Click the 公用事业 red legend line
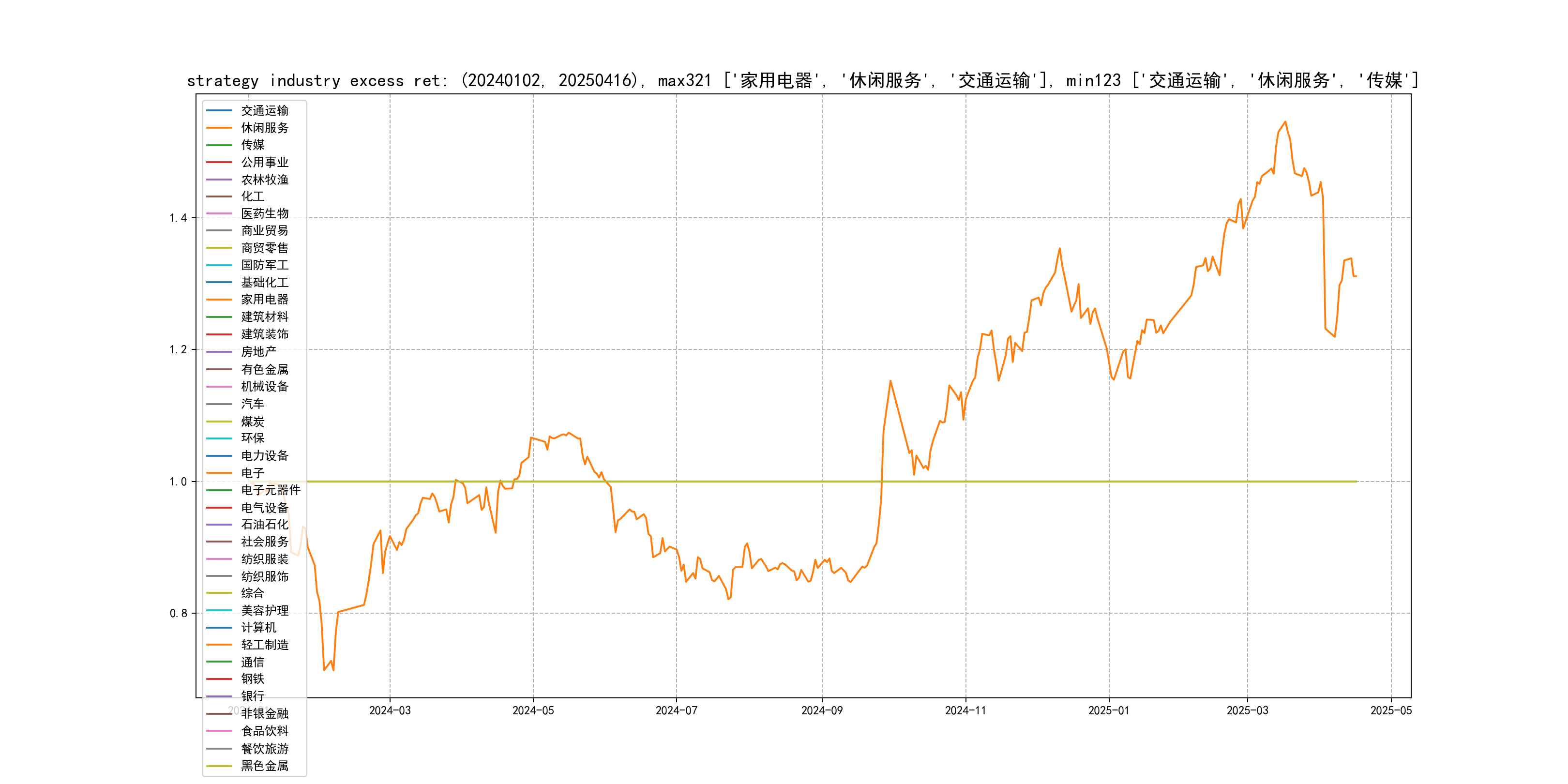 coord(219,163)
